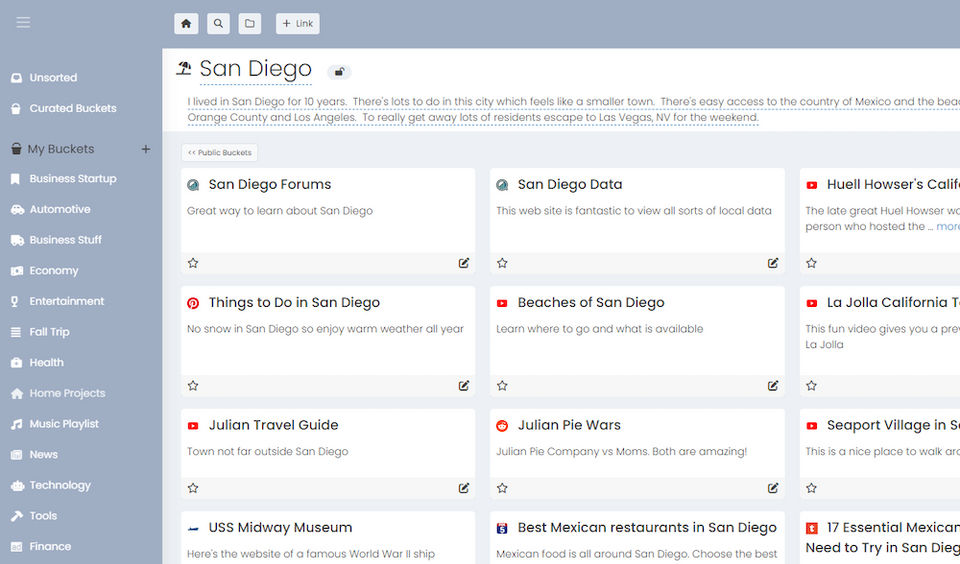Edit the Julian Pie Wars card

click(773, 488)
